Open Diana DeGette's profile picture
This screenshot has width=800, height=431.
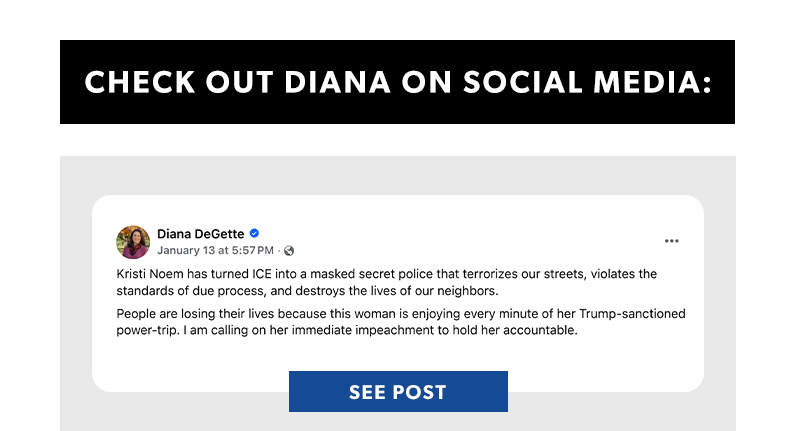pos(133,242)
